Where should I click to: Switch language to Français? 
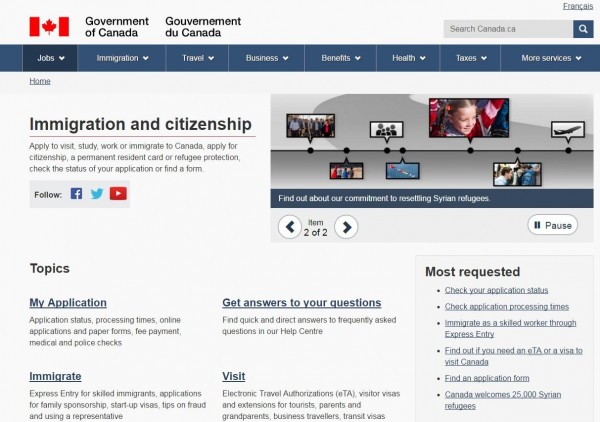coord(577,6)
